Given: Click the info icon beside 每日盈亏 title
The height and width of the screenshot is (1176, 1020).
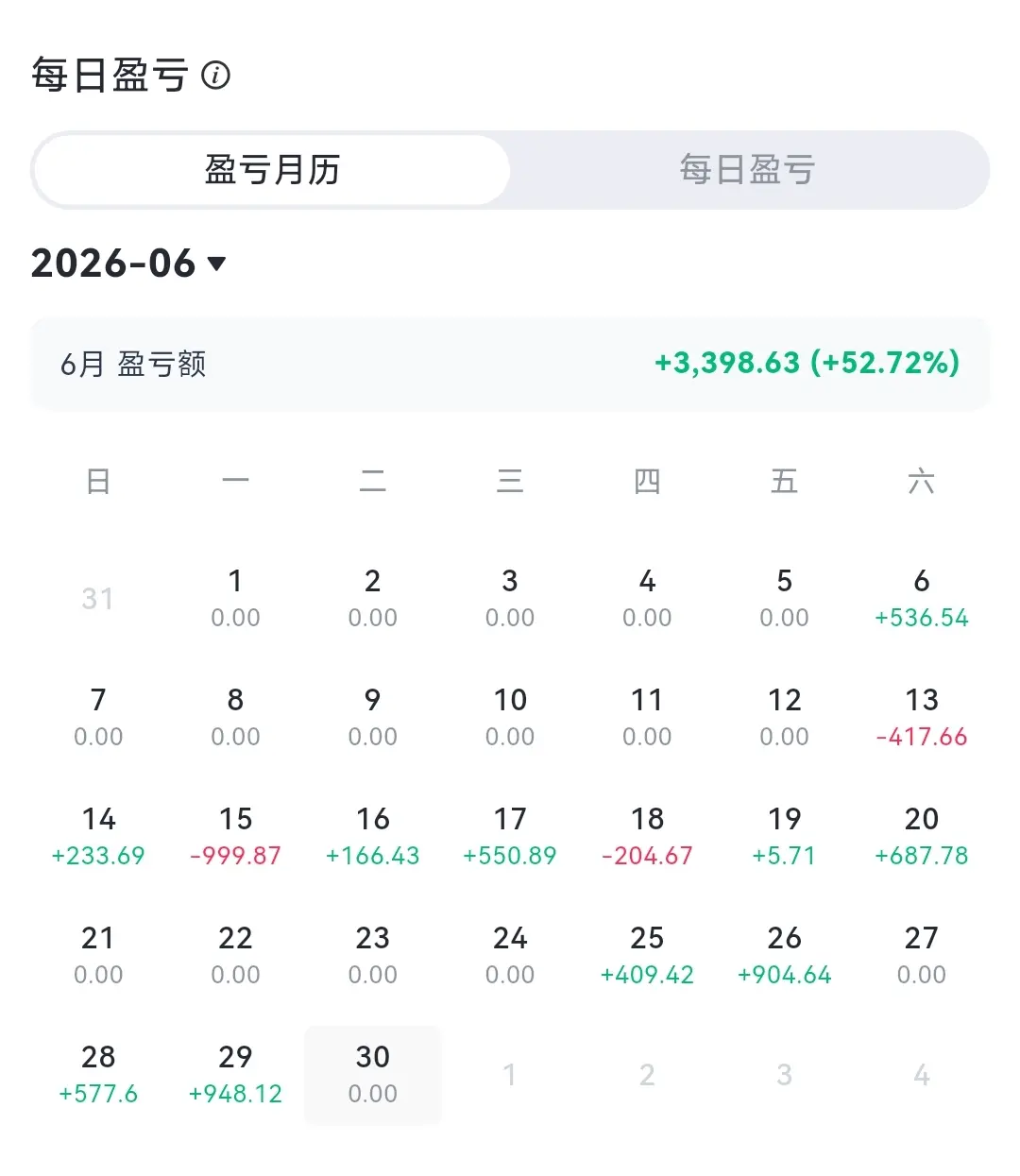Looking at the screenshot, I should click(215, 75).
